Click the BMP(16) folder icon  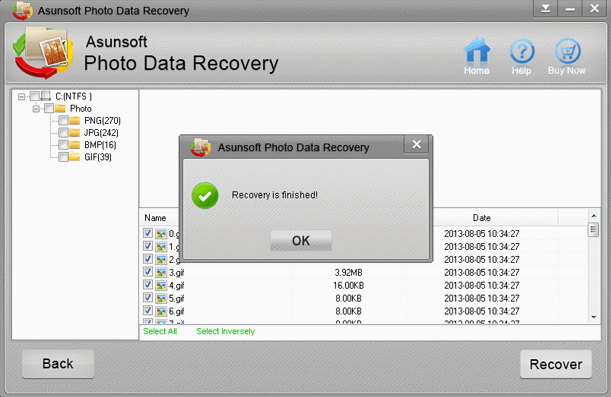click(74, 145)
